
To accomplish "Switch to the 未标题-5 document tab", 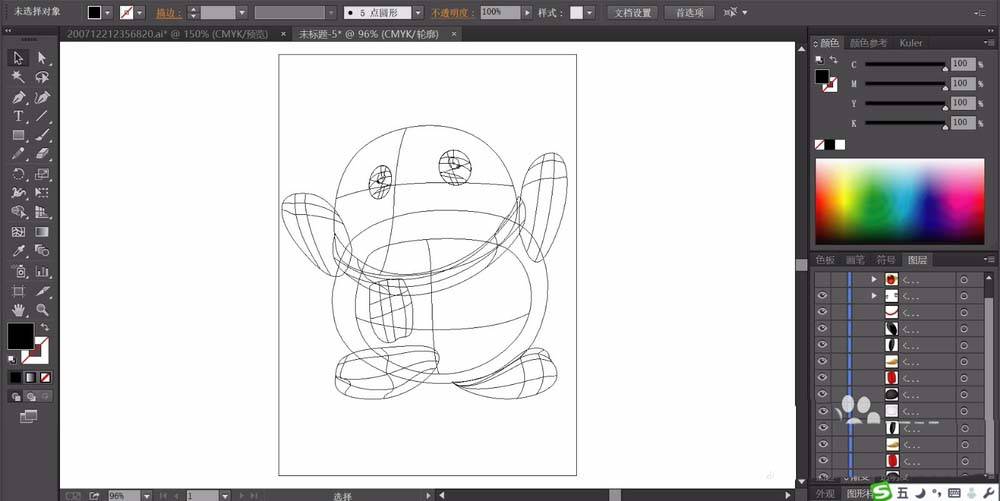I will (x=369, y=34).
